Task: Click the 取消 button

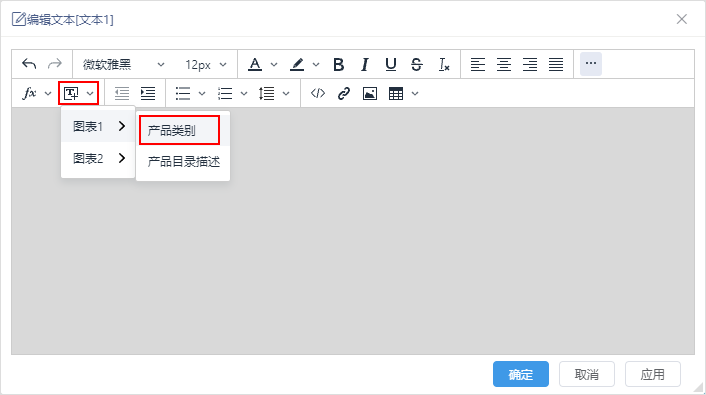Action: (587, 374)
